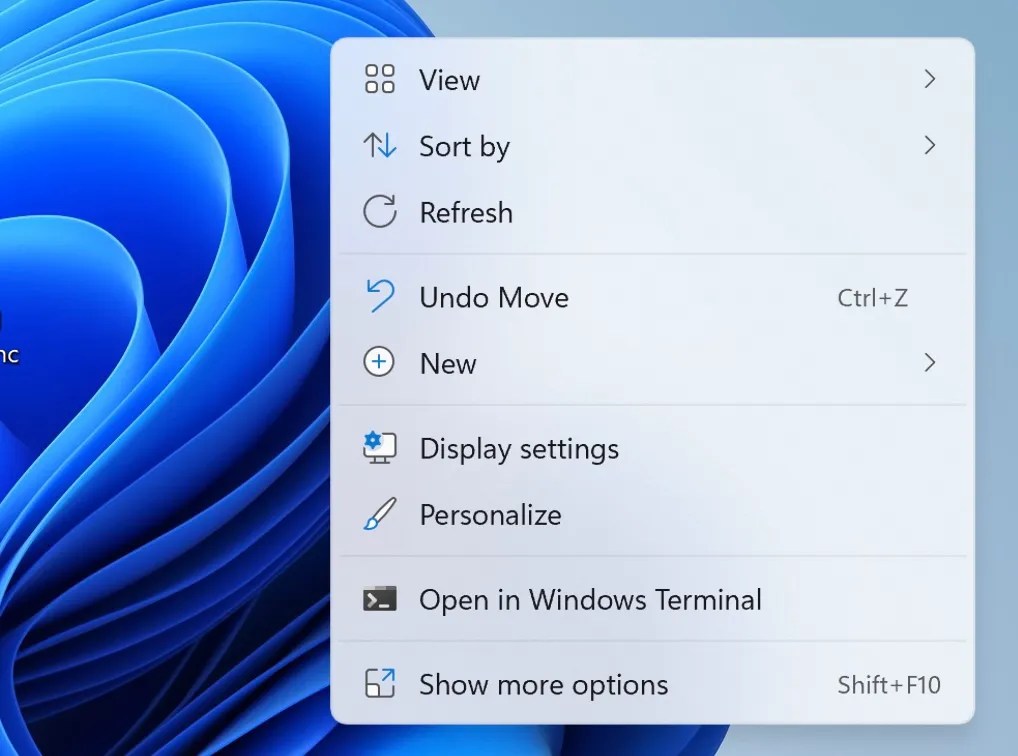1018x756 pixels.
Task: Expand the Sort by submenu chevron
Action: [930, 146]
